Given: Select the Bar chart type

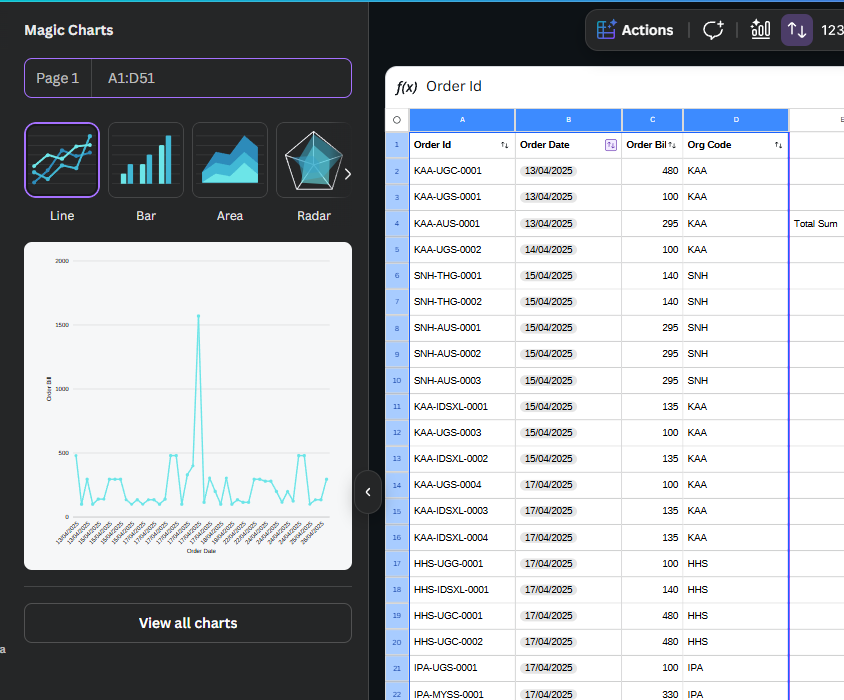Looking at the screenshot, I should (146, 160).
